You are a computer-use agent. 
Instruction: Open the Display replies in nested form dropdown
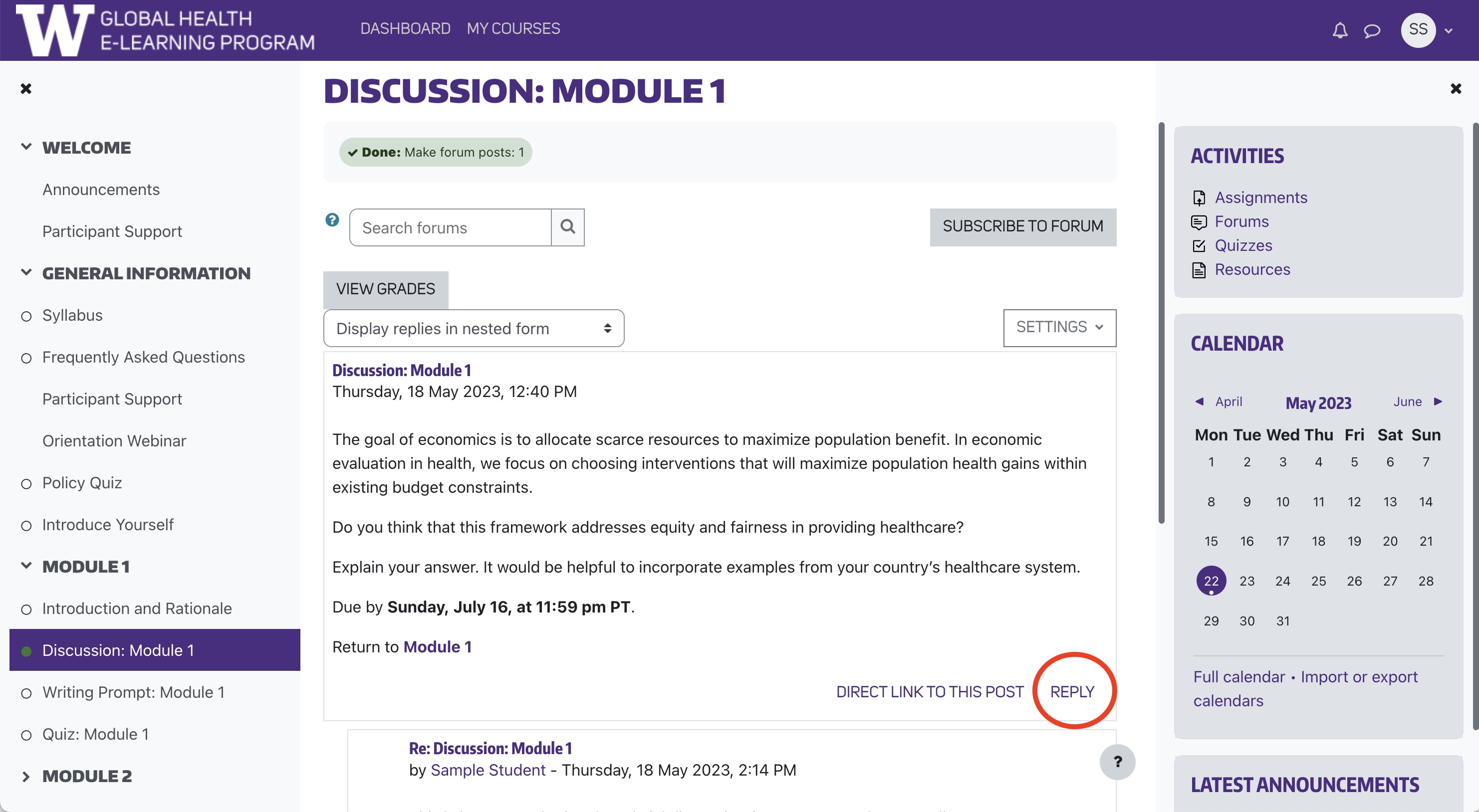tap(473, 328)
